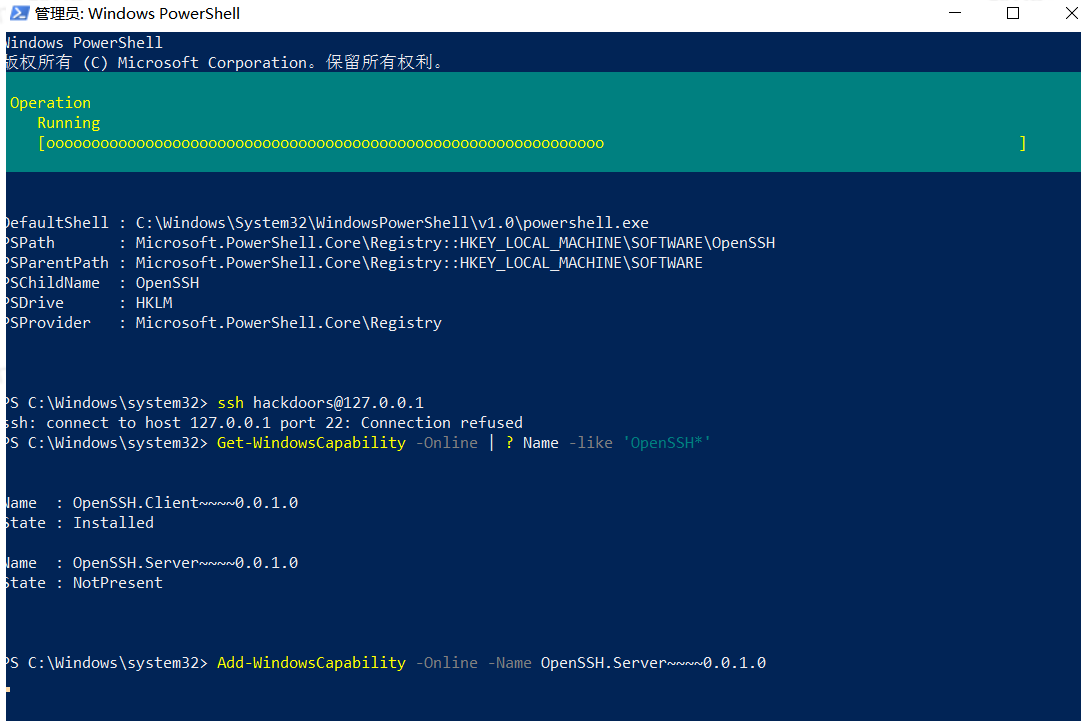
Task: Click the blinking cursor at bottom
Action: (x=8, y=689)
